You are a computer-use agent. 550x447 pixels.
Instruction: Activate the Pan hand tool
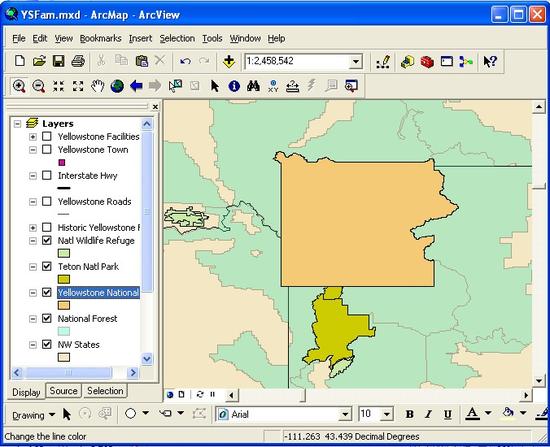point(98,86)
